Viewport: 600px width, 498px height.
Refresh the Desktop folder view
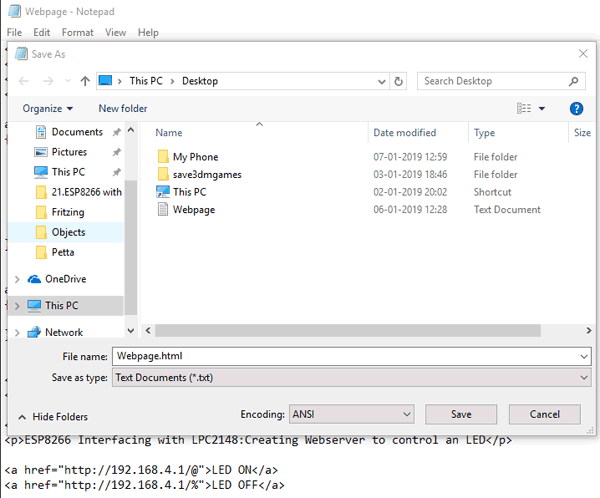pos(398,82)
